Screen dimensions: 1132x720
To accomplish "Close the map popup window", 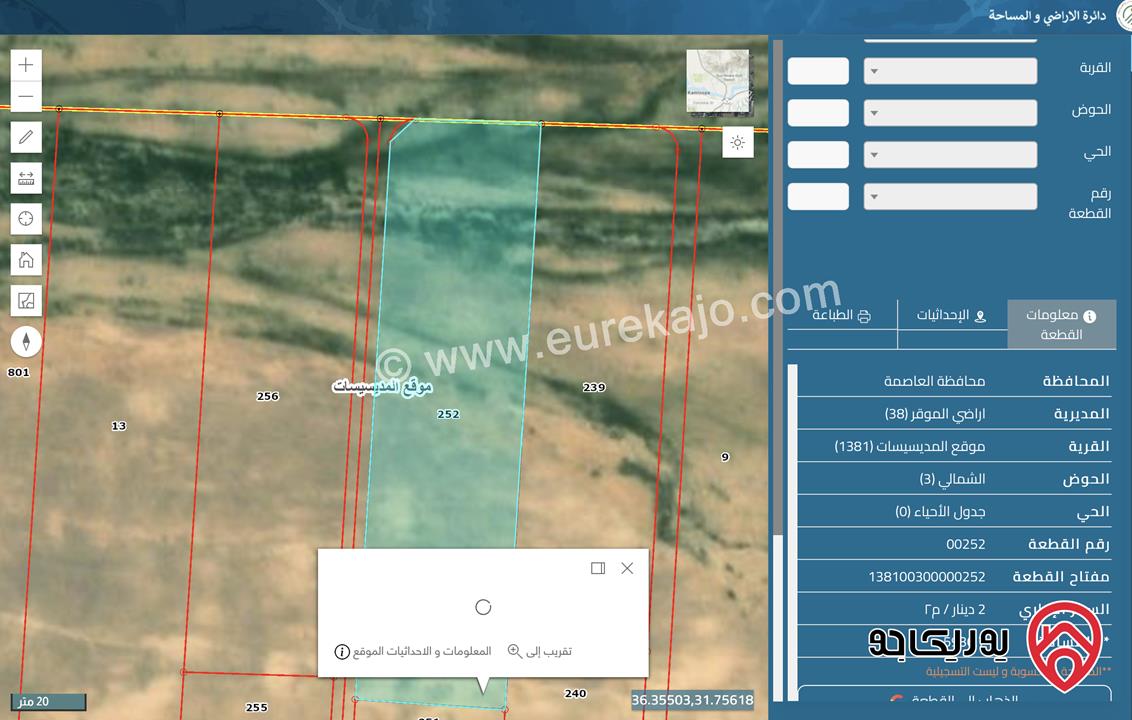I will [x=627, y=568].
